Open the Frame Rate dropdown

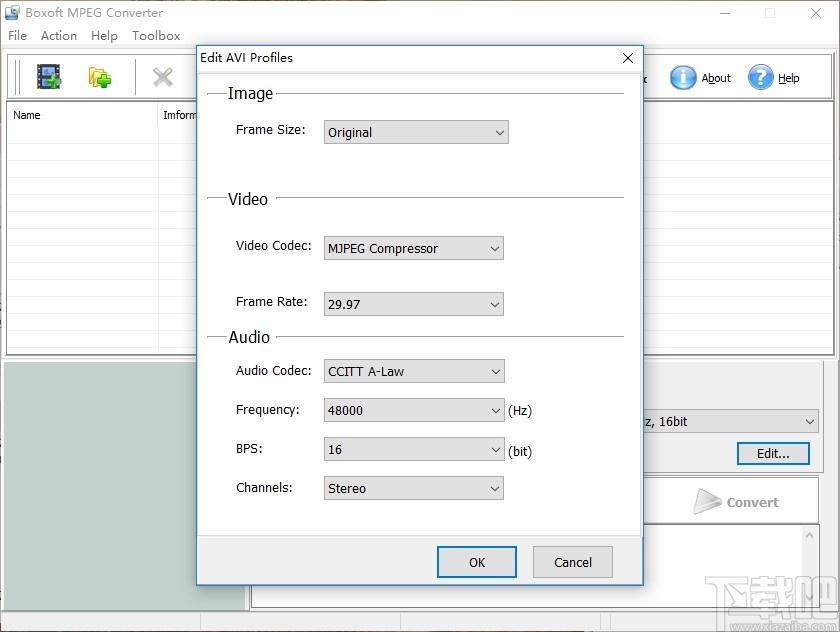point(414,304)
